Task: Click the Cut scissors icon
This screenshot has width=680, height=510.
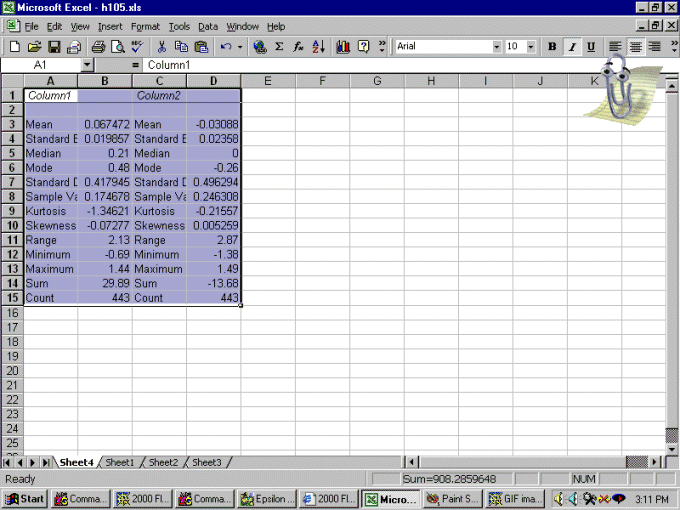Action: (162, 47)
